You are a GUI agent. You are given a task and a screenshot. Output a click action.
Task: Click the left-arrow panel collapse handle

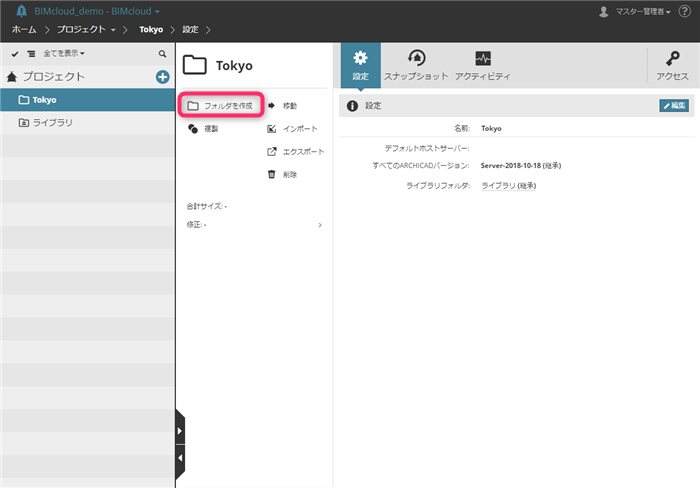coord(179,458)
